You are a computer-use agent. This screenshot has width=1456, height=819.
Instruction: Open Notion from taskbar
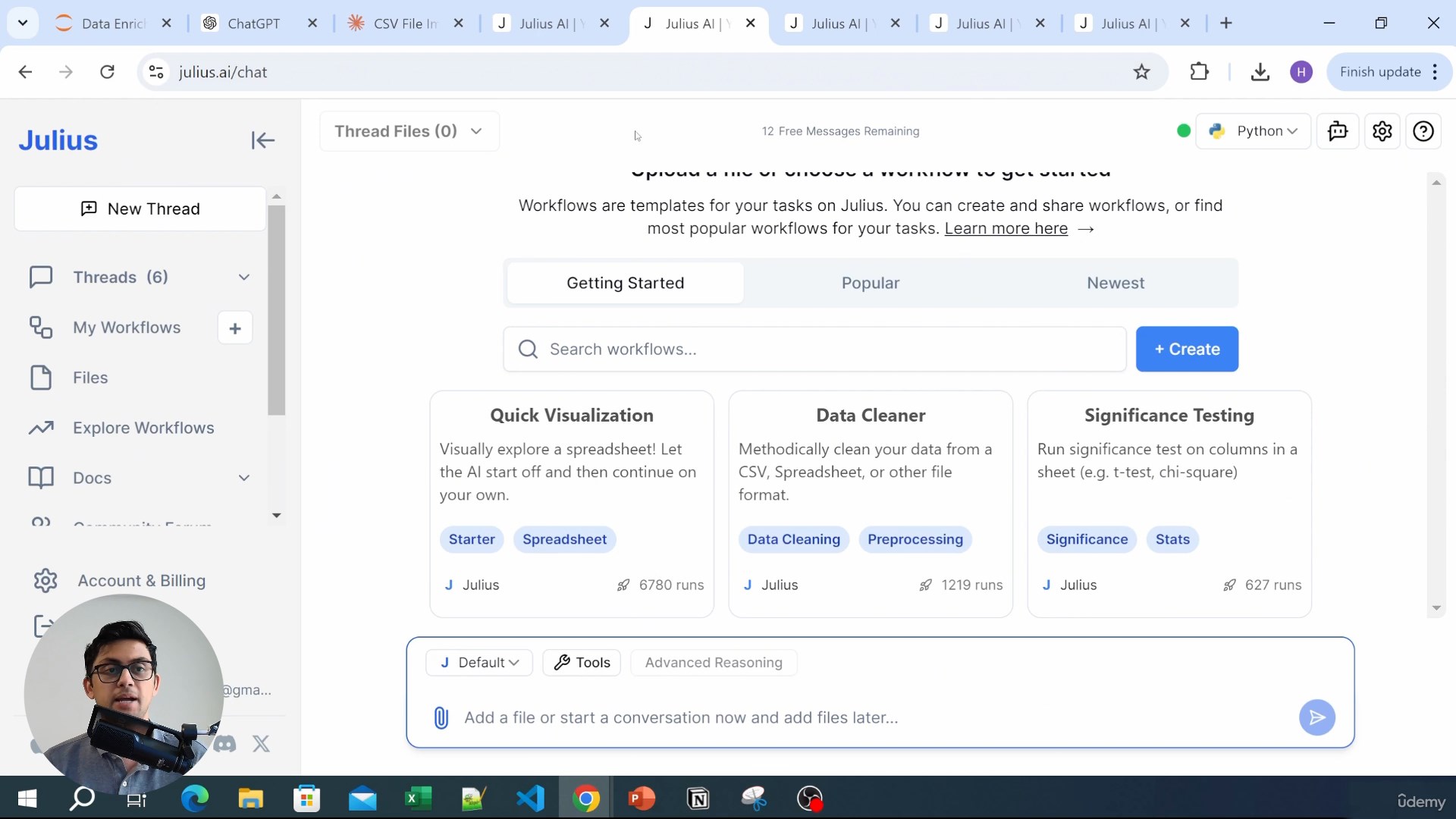pyautogui.click(x=698, y=798)
